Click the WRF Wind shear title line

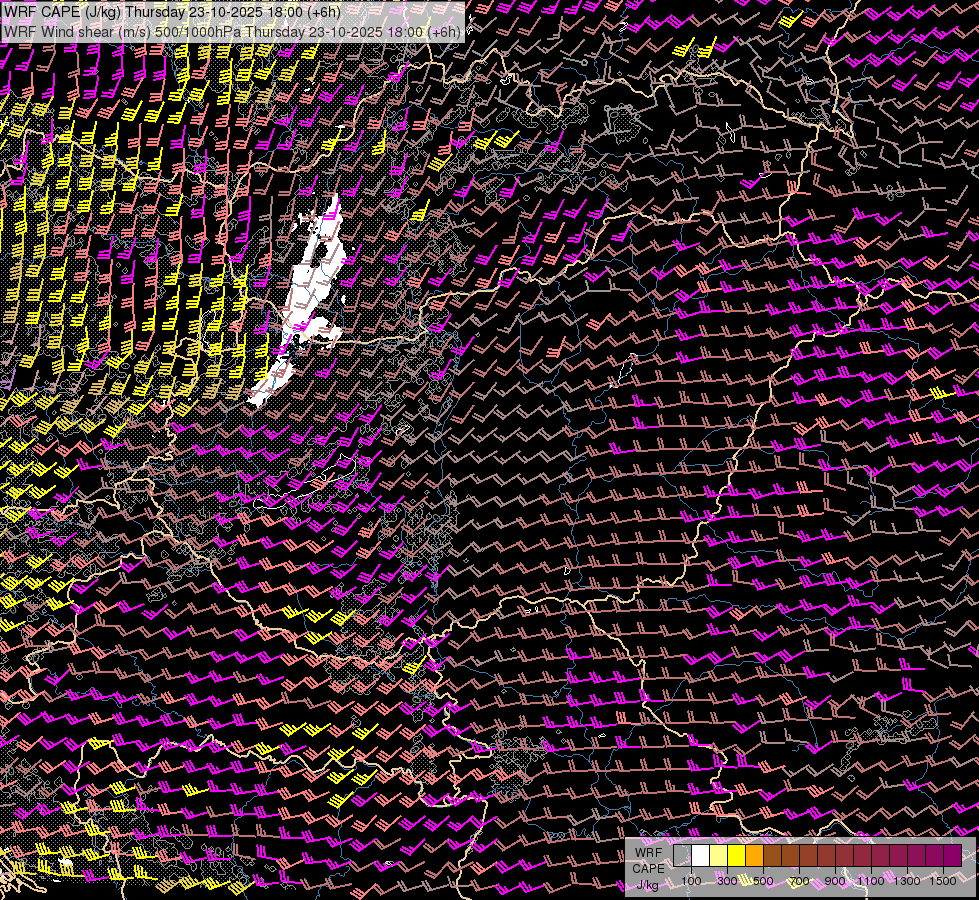click(x=232, y=31)
